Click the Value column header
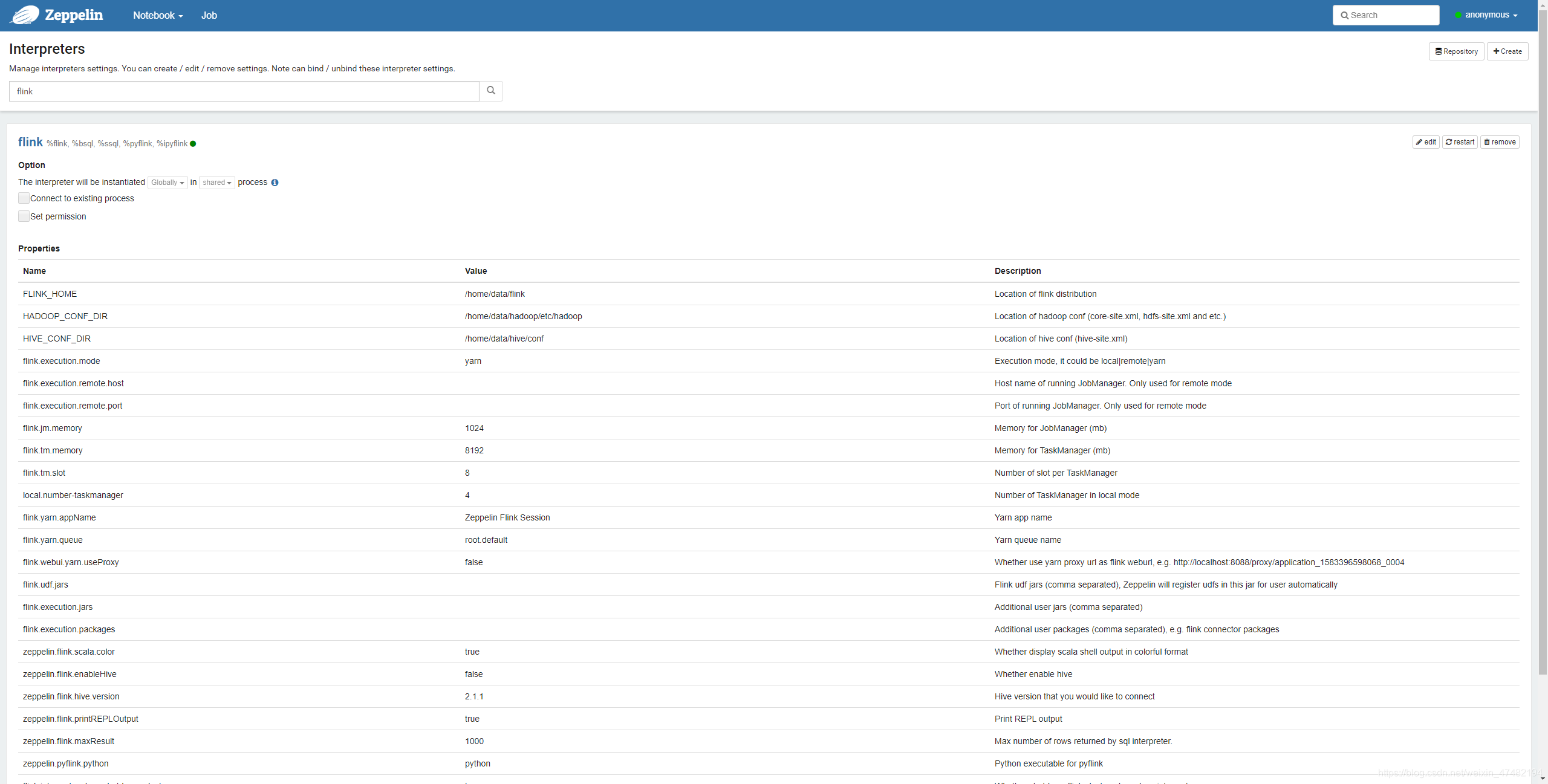The image size is (1548, 784). tap(476, 271)
